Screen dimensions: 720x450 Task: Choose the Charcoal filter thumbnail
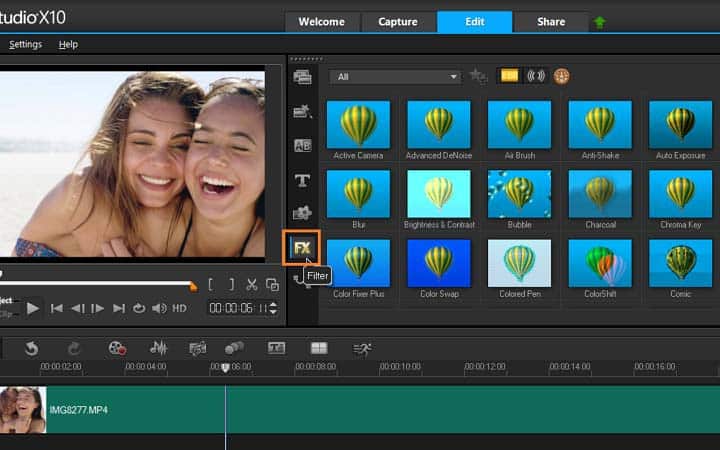600,194
